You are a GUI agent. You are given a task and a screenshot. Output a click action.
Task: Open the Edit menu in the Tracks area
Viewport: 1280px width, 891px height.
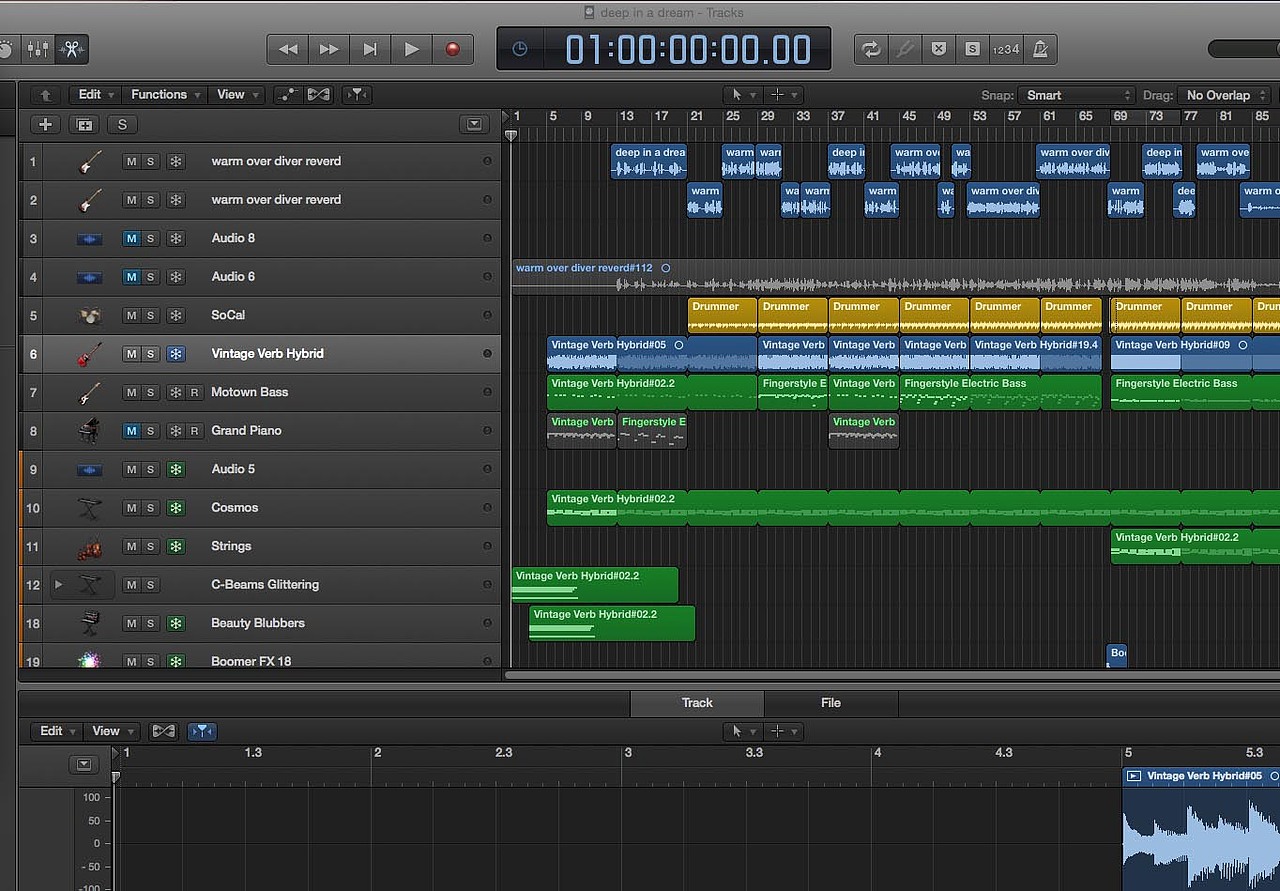coord(96,95)
